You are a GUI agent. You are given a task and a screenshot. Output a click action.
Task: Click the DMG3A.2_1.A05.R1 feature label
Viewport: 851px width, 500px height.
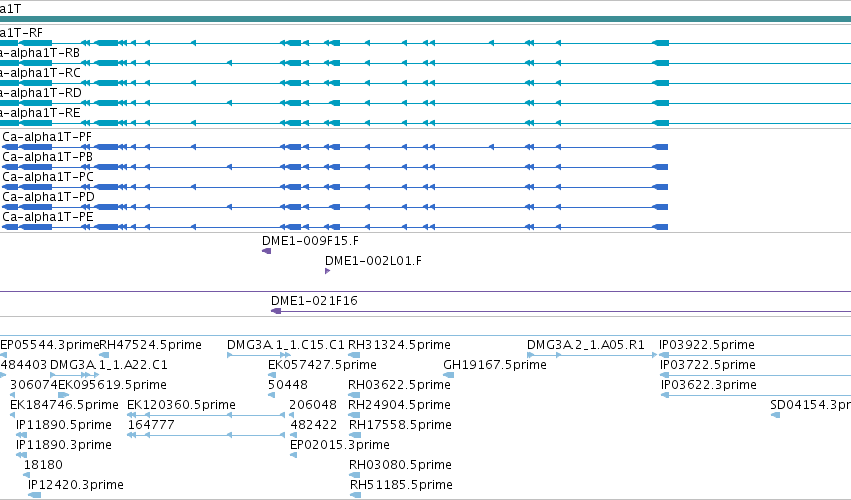tap(586, 345)
